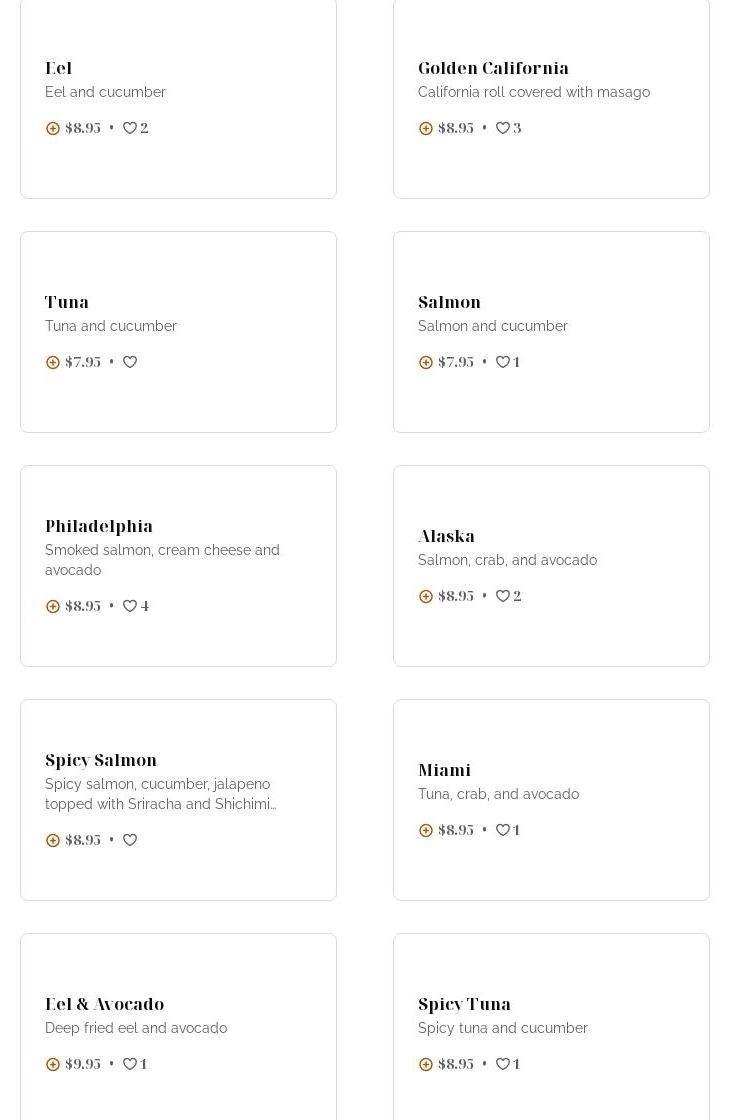
Task: Toggle the heart on Tuna roll
Action: 130,362
